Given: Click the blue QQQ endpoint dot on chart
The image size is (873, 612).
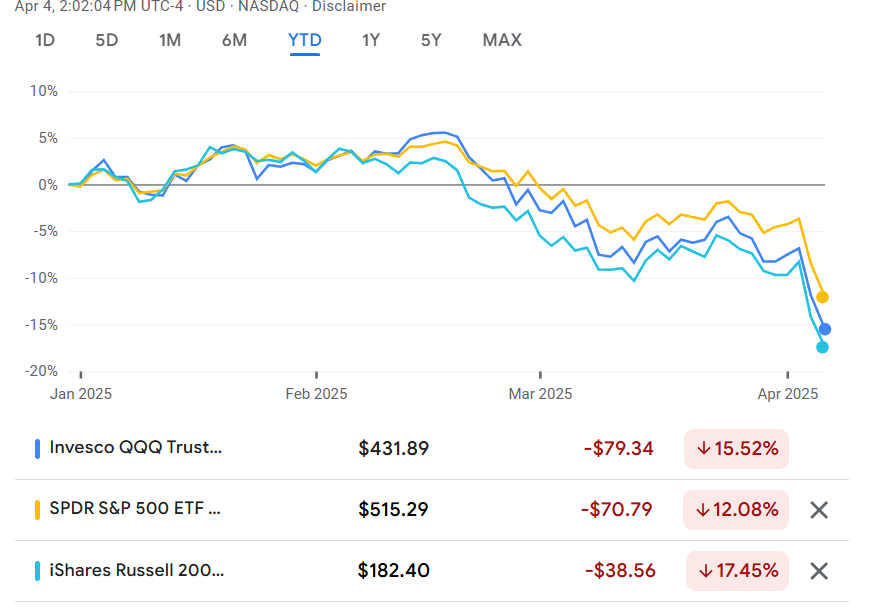Looking at the screenshot, I should pos(825,330).
